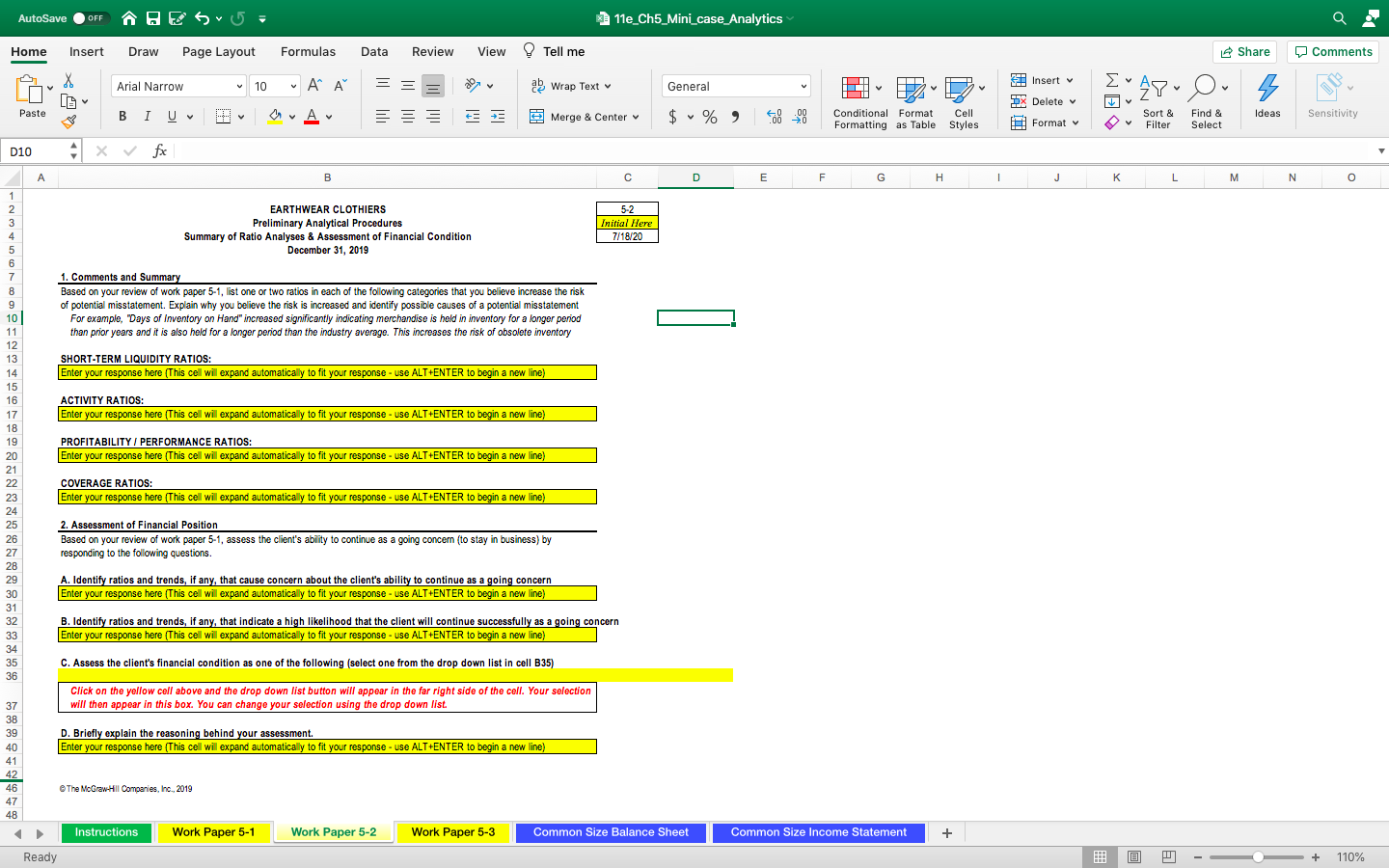Toggle bottom vertical alignment

pyautogui.click(x=433, y=86)
